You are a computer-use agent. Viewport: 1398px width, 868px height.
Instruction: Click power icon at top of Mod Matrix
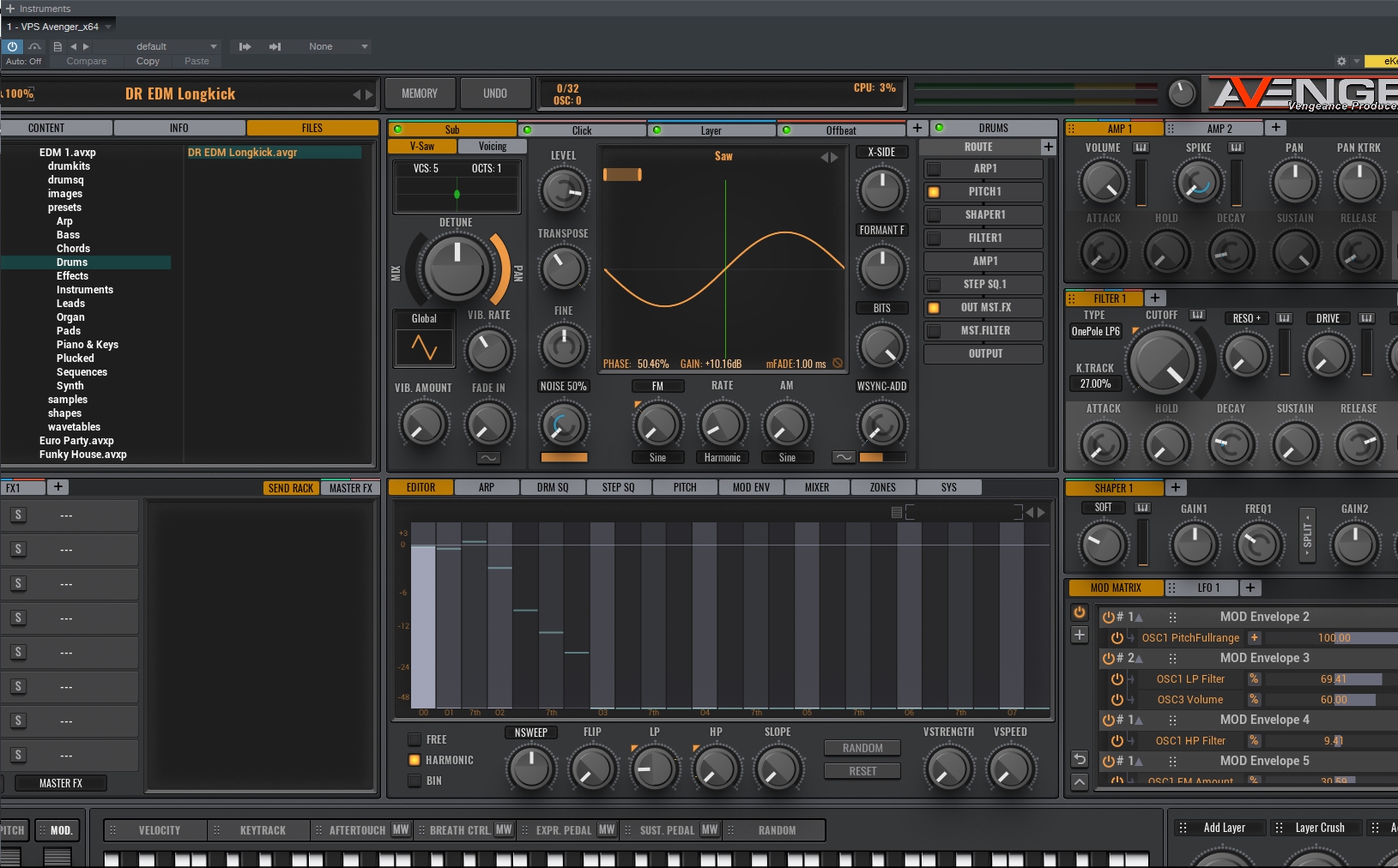click(1080, 612)
